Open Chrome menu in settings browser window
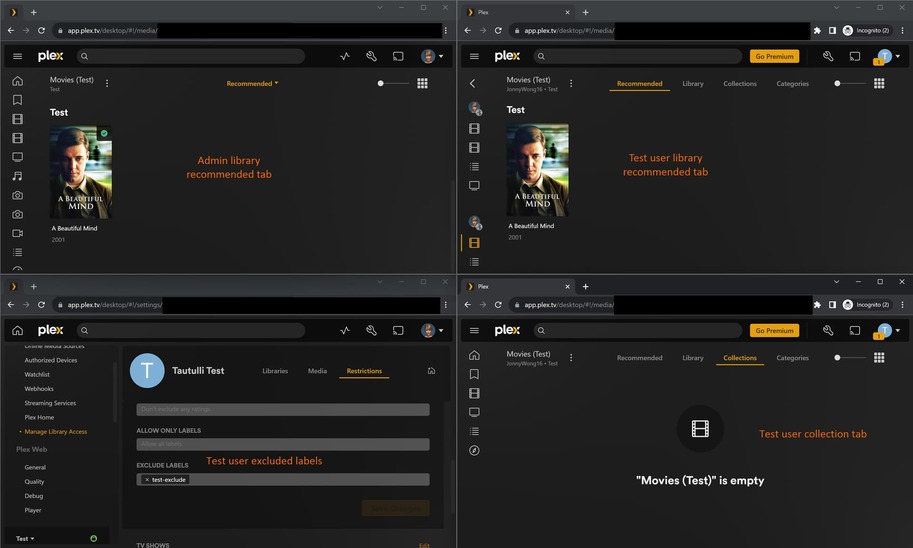The image size is (913, 548). tap(446, 305)
